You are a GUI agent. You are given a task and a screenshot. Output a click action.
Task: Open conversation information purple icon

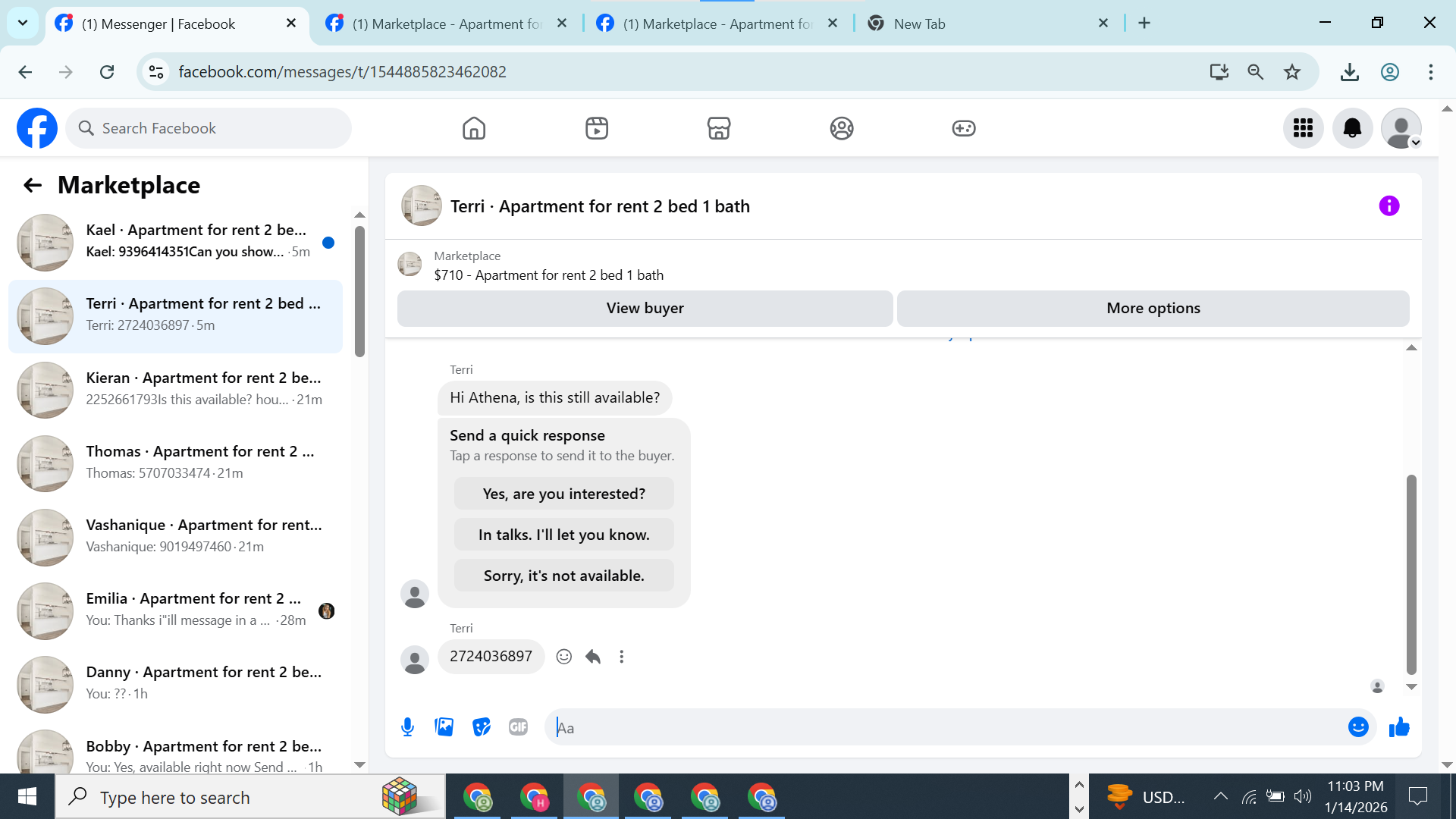(1389, 206)
